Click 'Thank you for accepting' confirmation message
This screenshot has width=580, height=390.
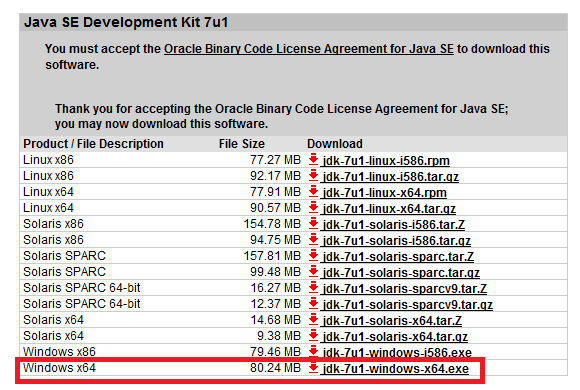(x=281, y=116)
